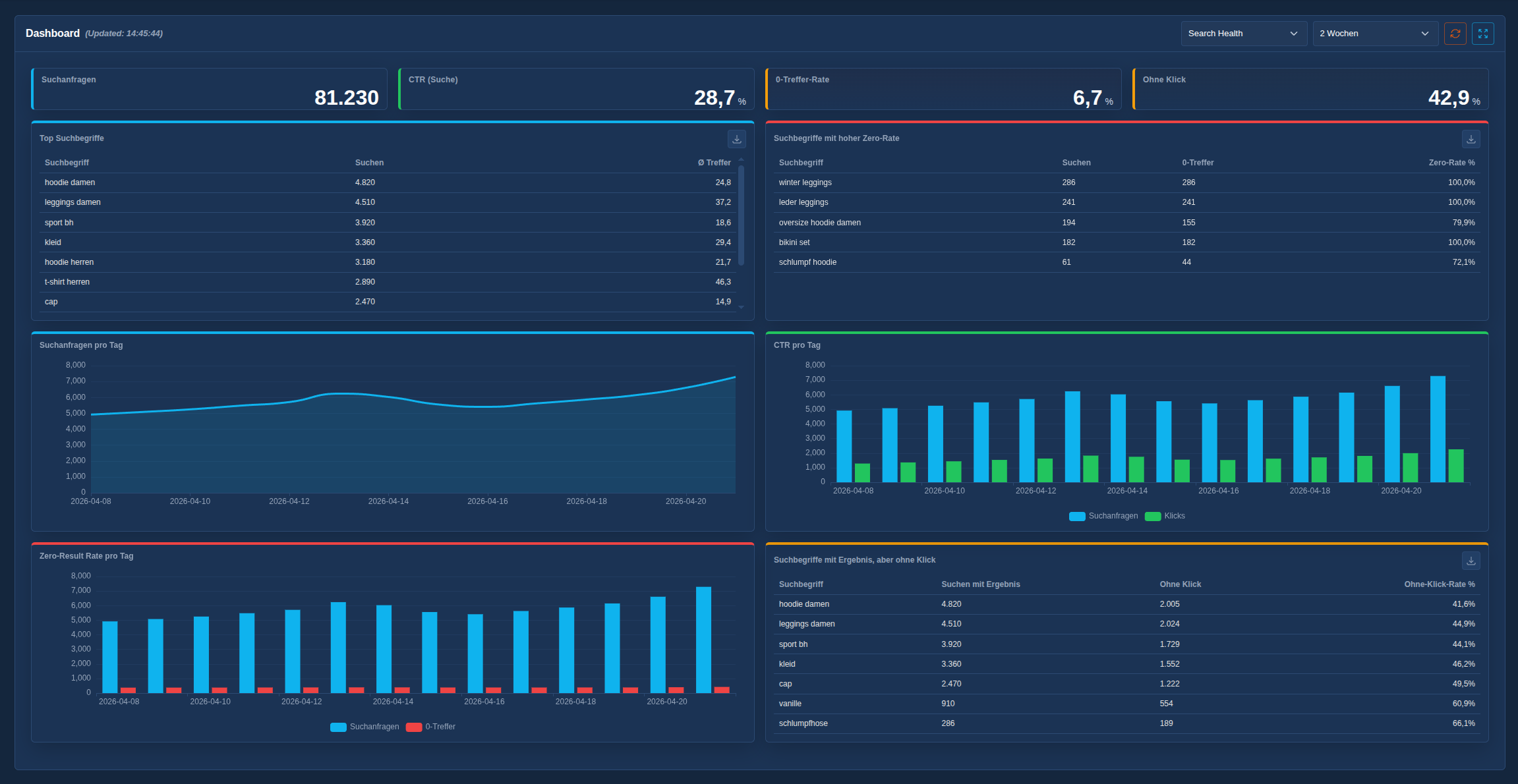Click the Zero-Result Rate pro Tag title

pos(86,556)
